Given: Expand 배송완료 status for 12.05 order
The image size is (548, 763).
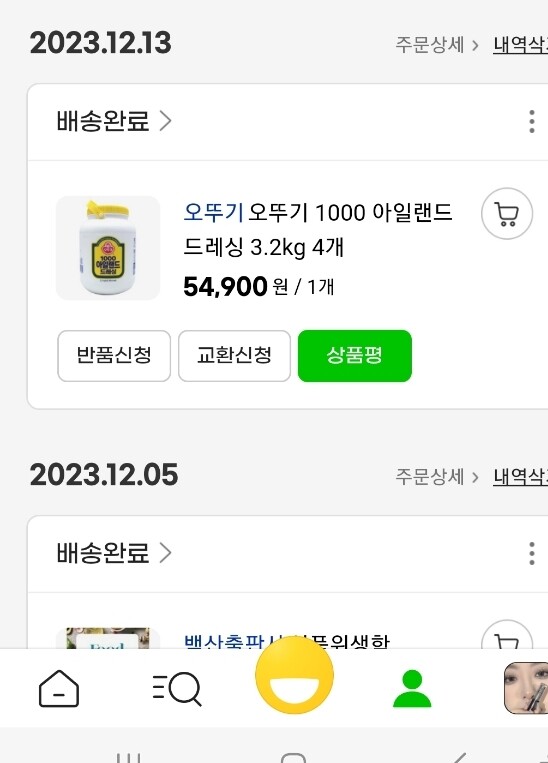Looking at the screenshot, I should [114, 553].
